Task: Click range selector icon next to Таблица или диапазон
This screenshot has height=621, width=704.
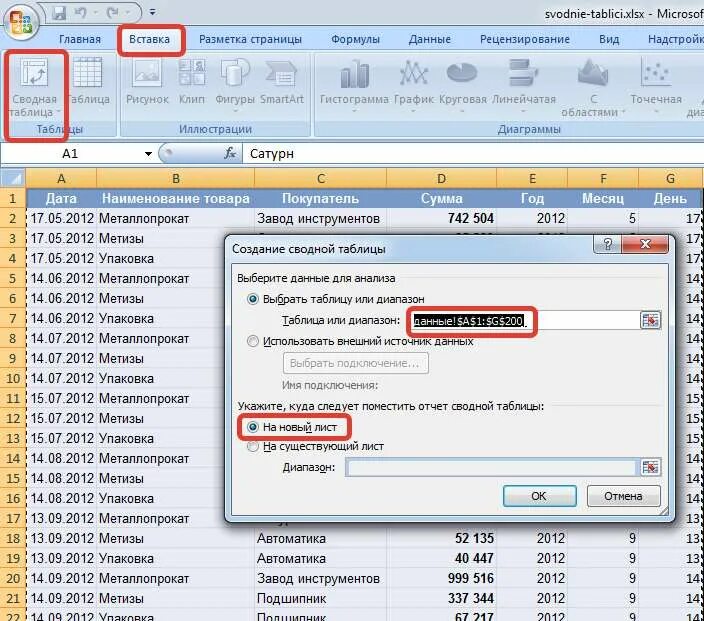Action: pos(650,320)
